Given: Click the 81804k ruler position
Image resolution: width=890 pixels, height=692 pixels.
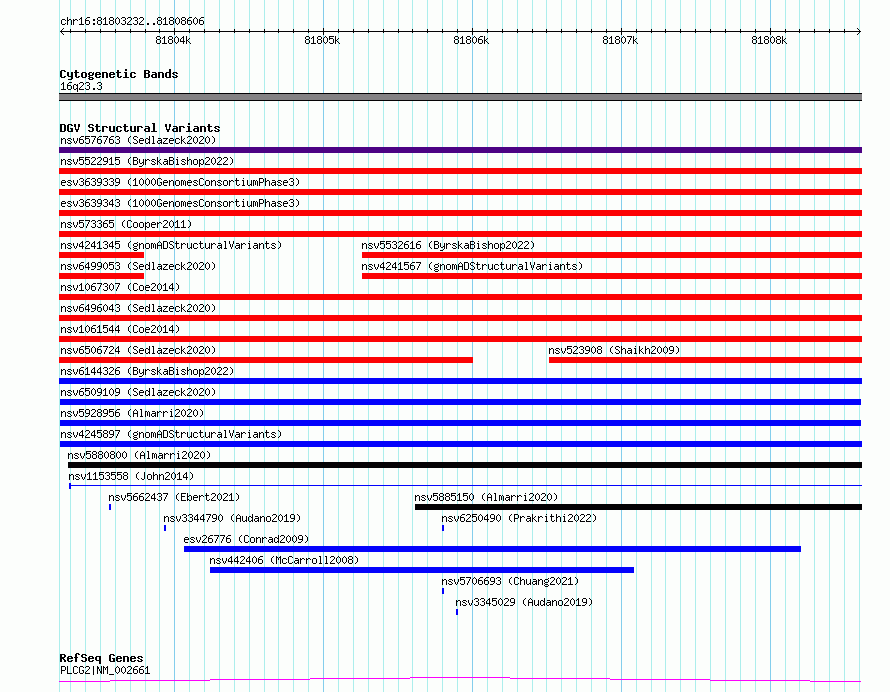Looking at the screenshot, I should click(x=173, y=40).
